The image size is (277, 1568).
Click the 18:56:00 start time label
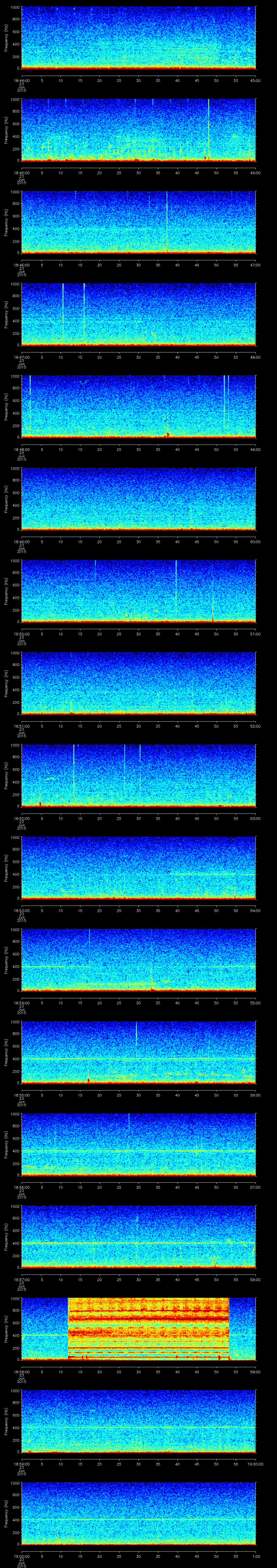[21, 1187]
